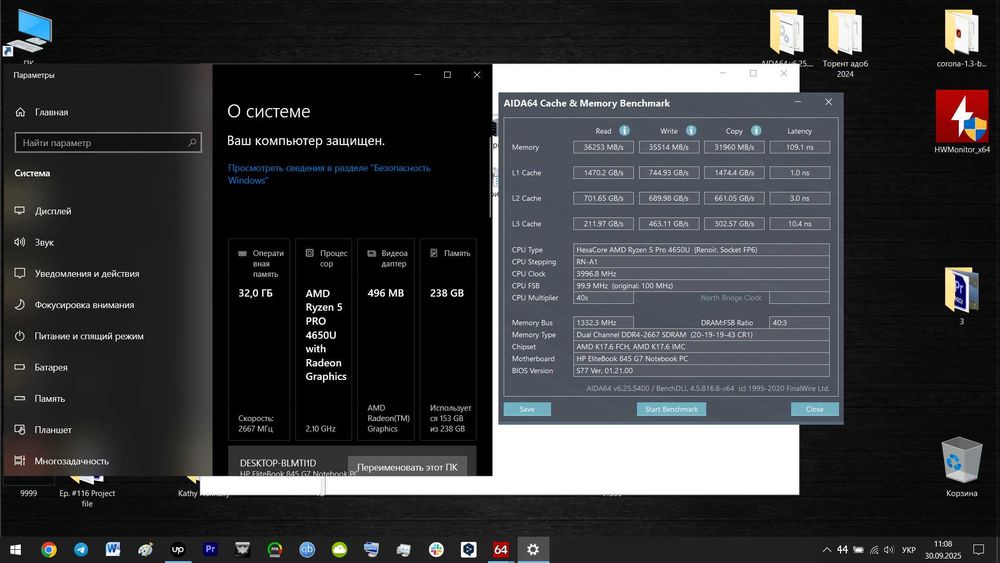Click the search magnifier in Settings
This screenshot has height=563, width=1000.
pos(192,142)
